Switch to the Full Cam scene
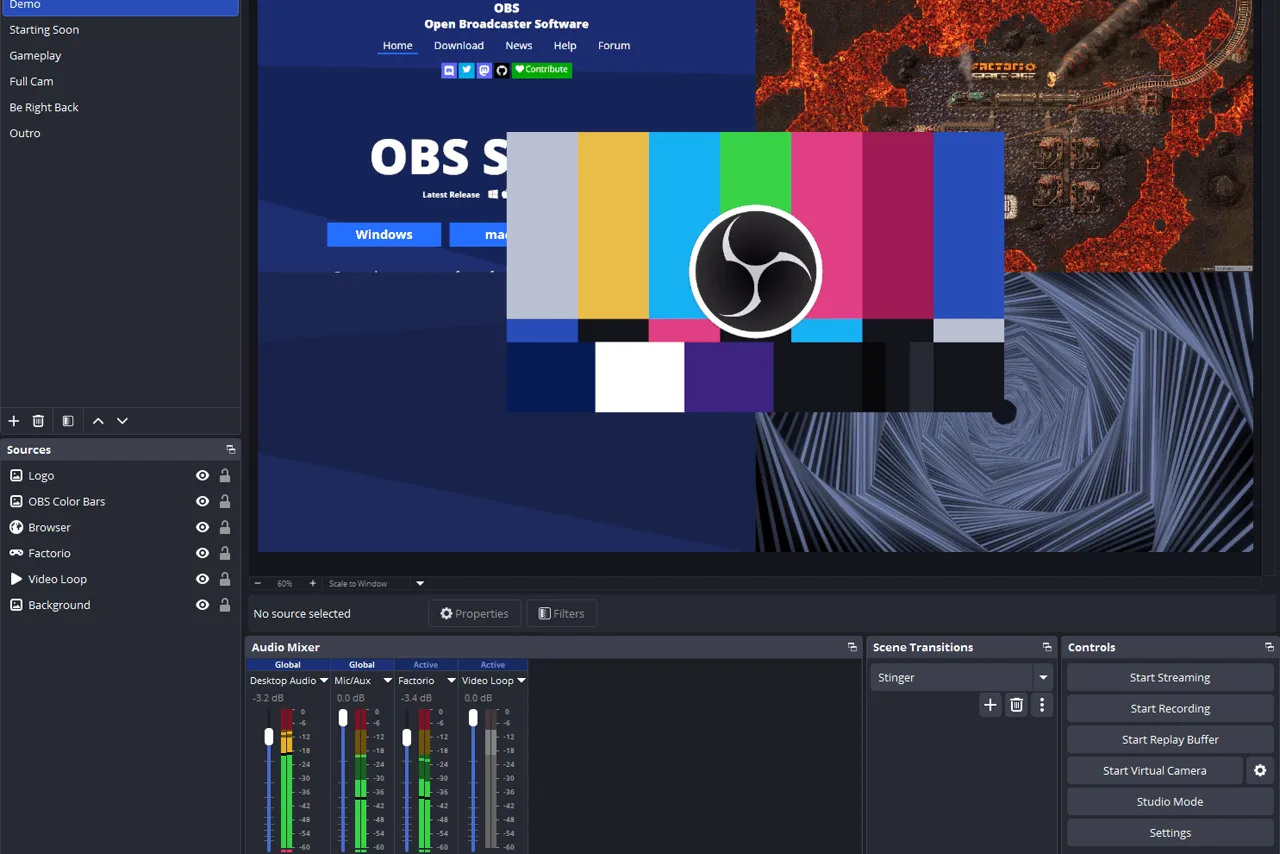The height and width of the screenshot is (854, 1280). click(120, 82)
